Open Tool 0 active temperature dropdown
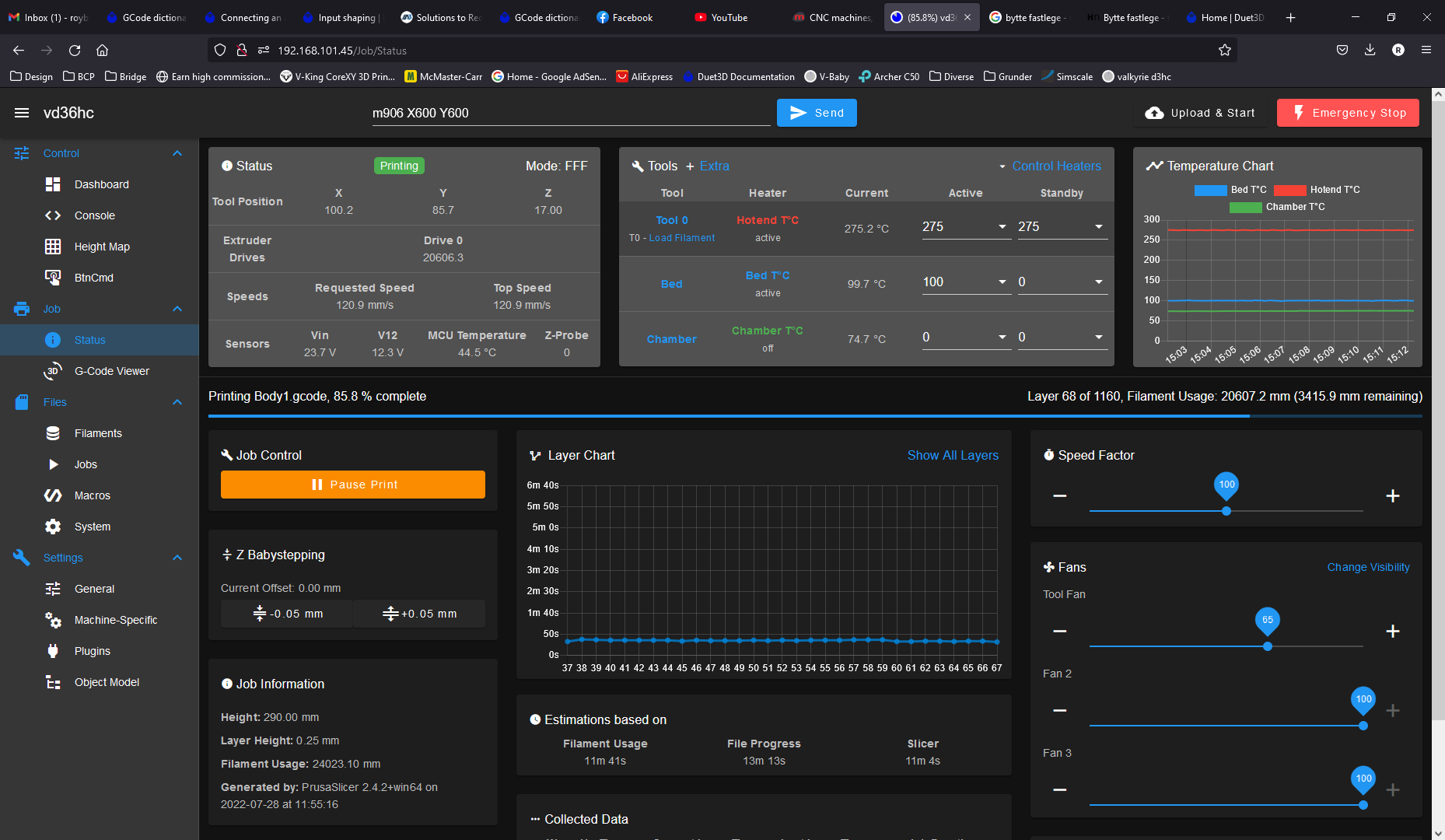 tap(1002, 226)
